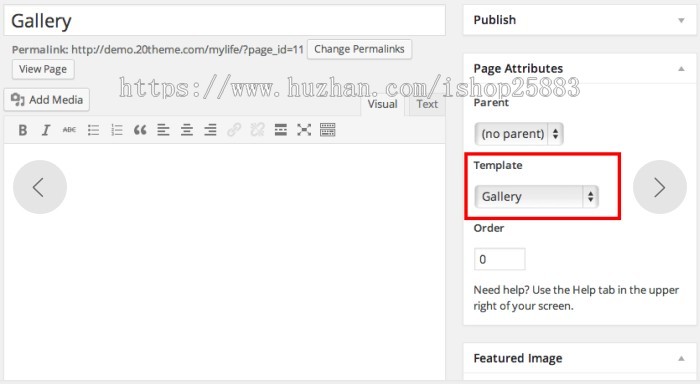Go to the previous slide arrow
700x384 pixels.
tap(40, 187)
